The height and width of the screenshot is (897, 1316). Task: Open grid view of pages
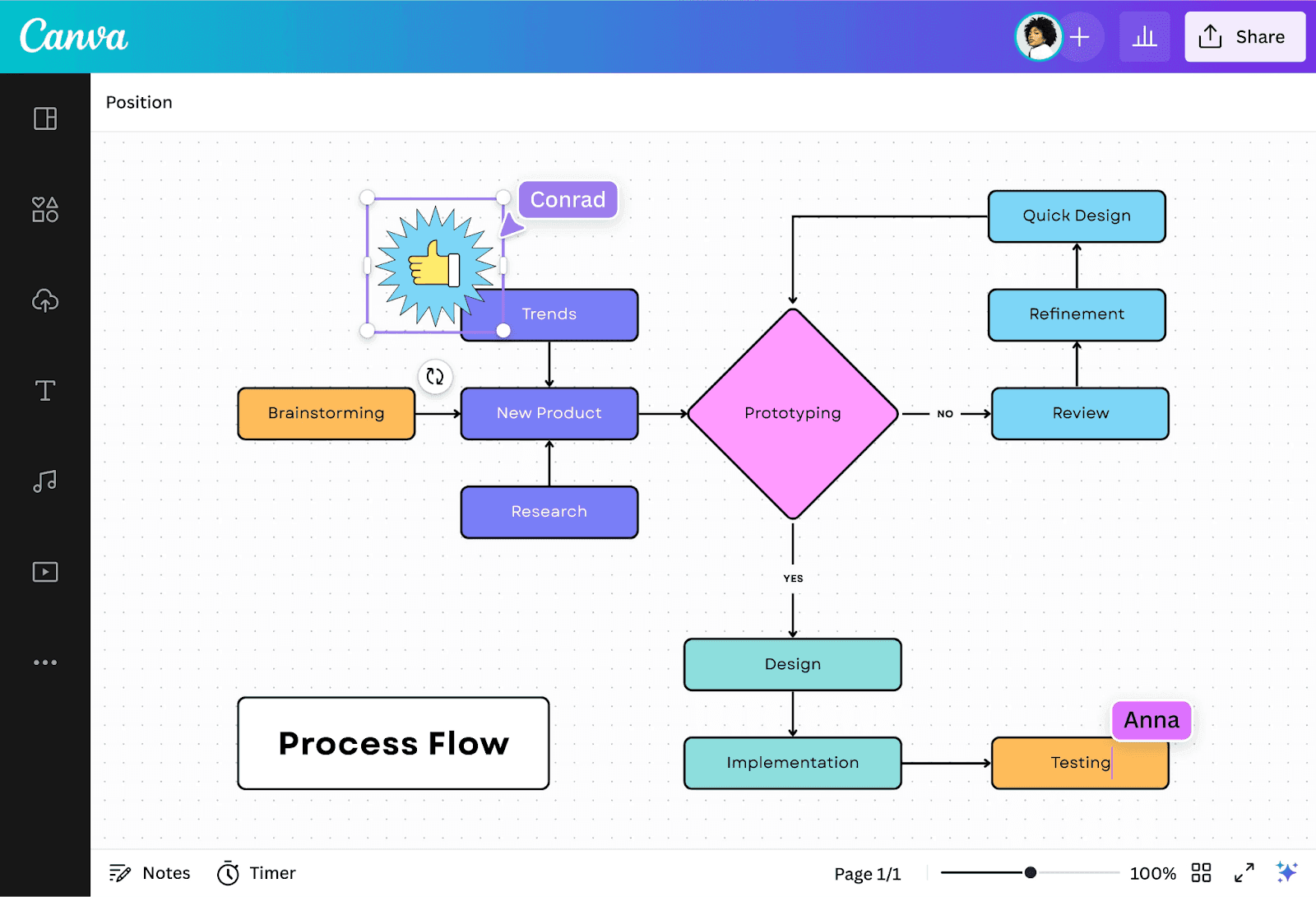[x=1201, y=872]
